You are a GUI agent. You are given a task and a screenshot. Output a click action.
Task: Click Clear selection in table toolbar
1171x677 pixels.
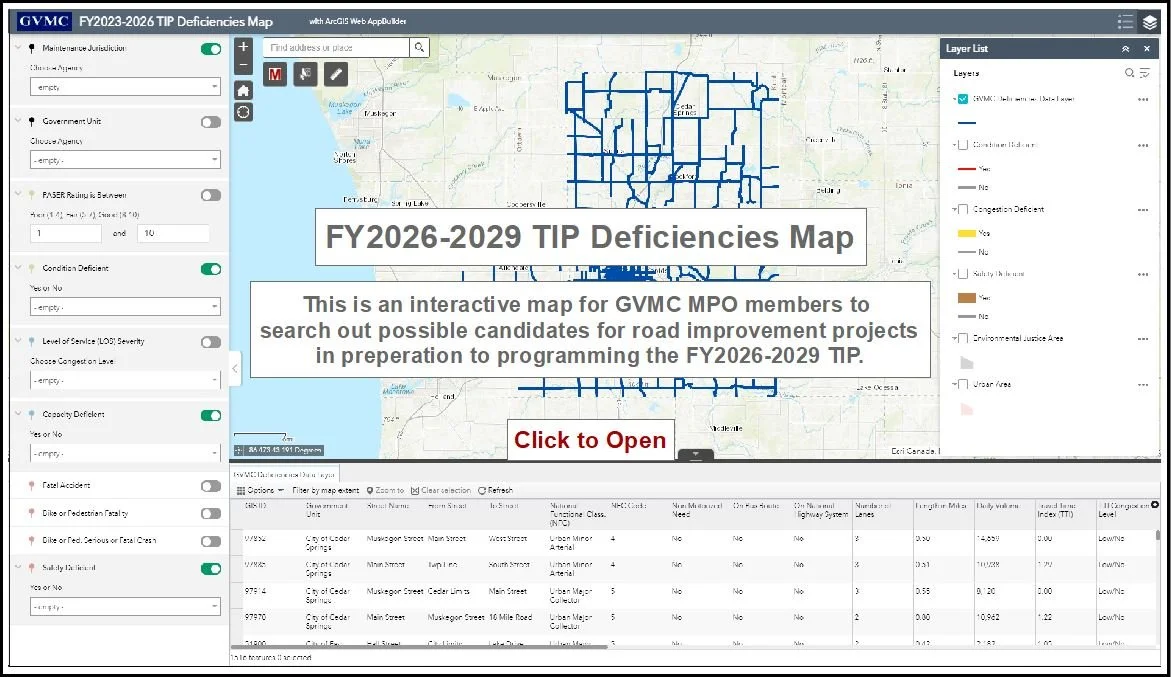(x=441, y=490)
